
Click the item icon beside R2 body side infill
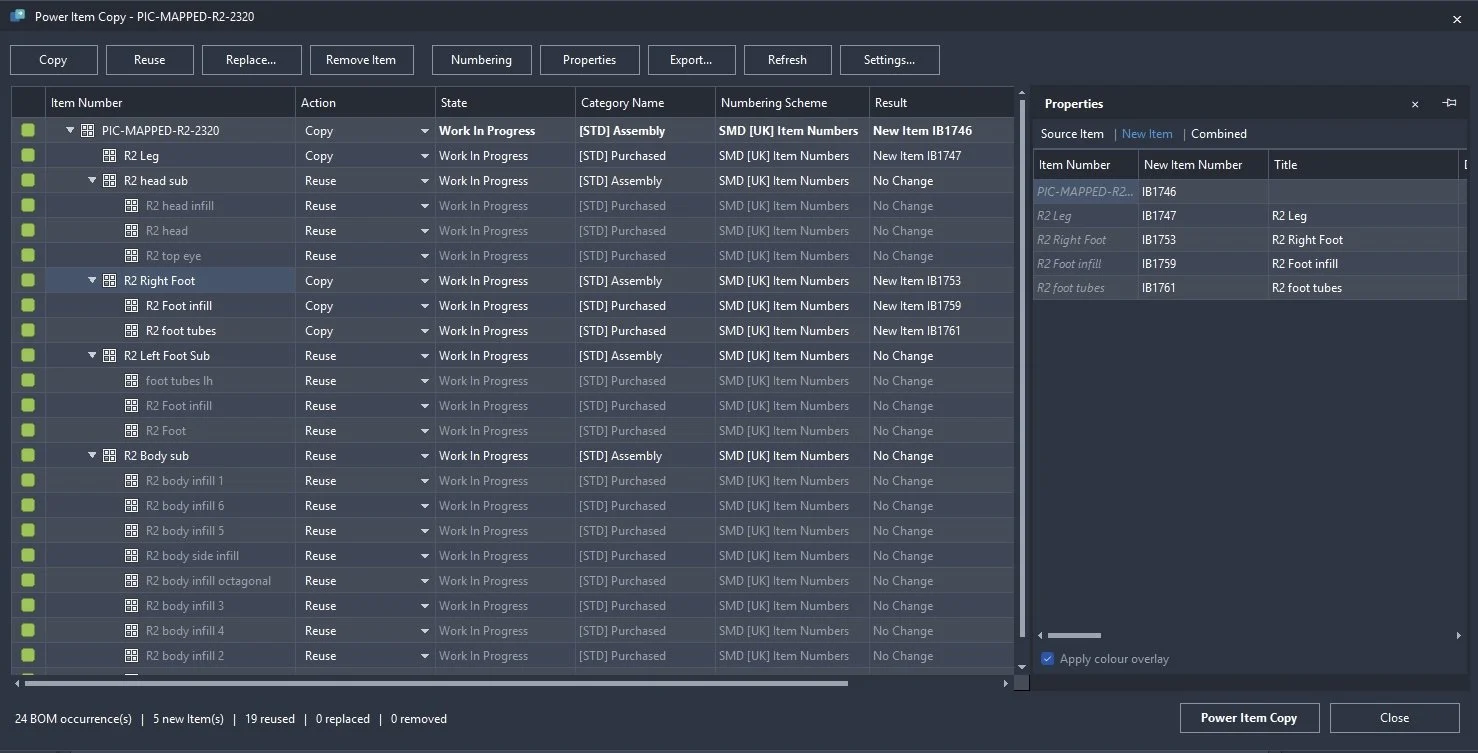(x=131, y=556)
